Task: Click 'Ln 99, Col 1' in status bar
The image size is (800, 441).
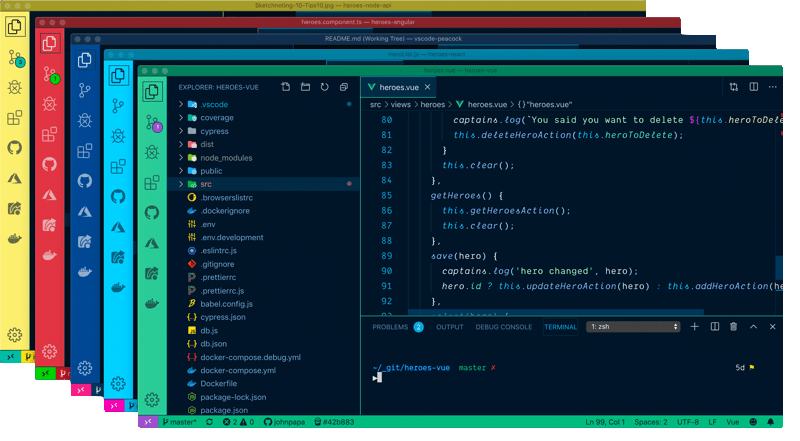Action: [x=605, y=422]
